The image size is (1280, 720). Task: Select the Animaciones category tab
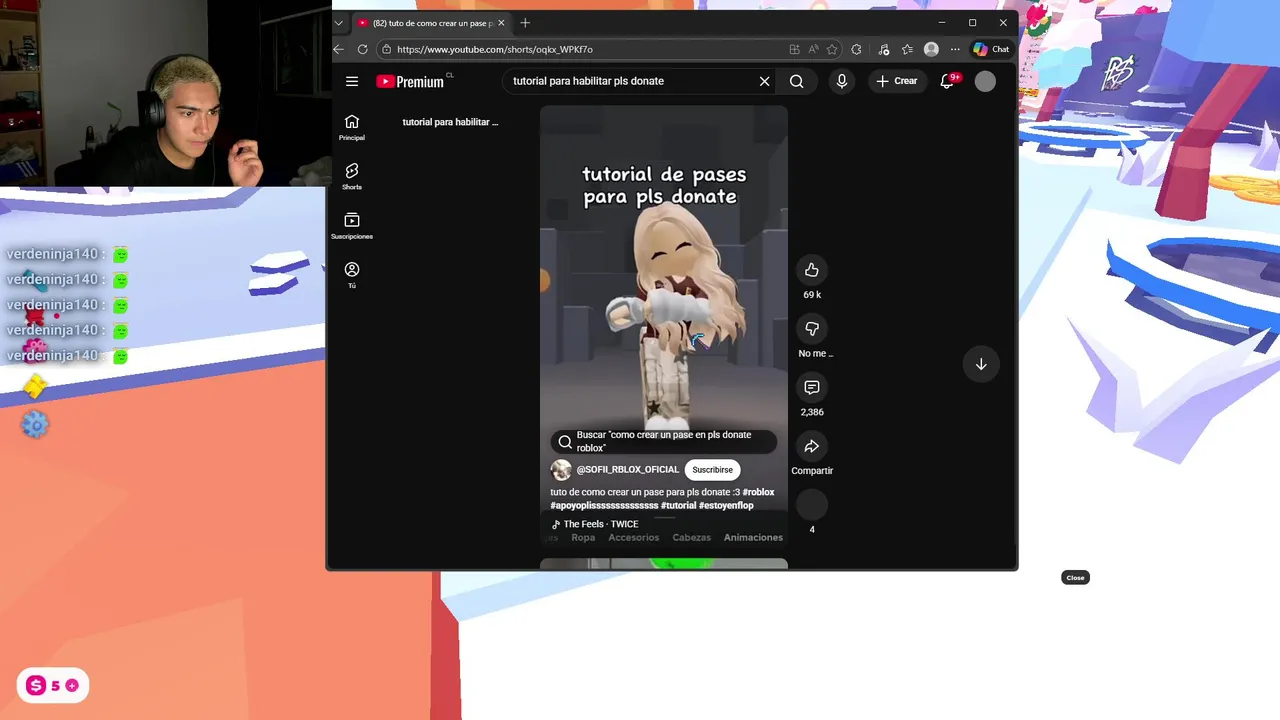[753, 538]
